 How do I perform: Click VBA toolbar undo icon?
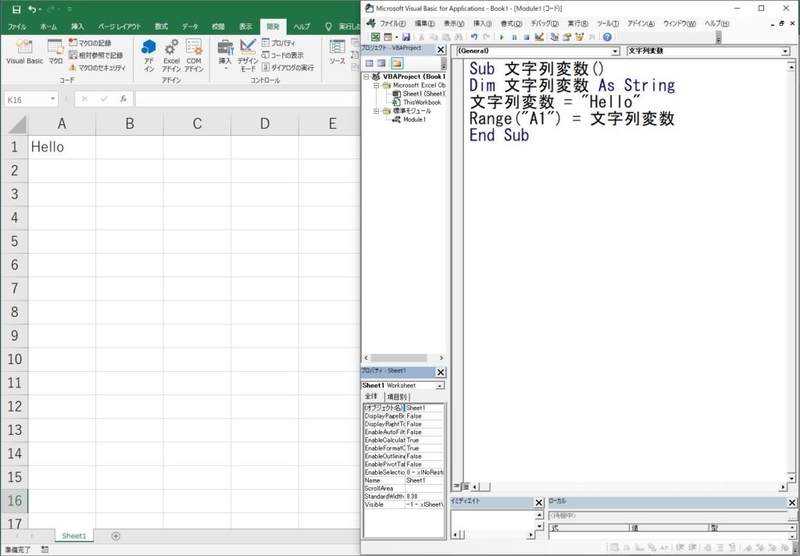click(474, 37)
